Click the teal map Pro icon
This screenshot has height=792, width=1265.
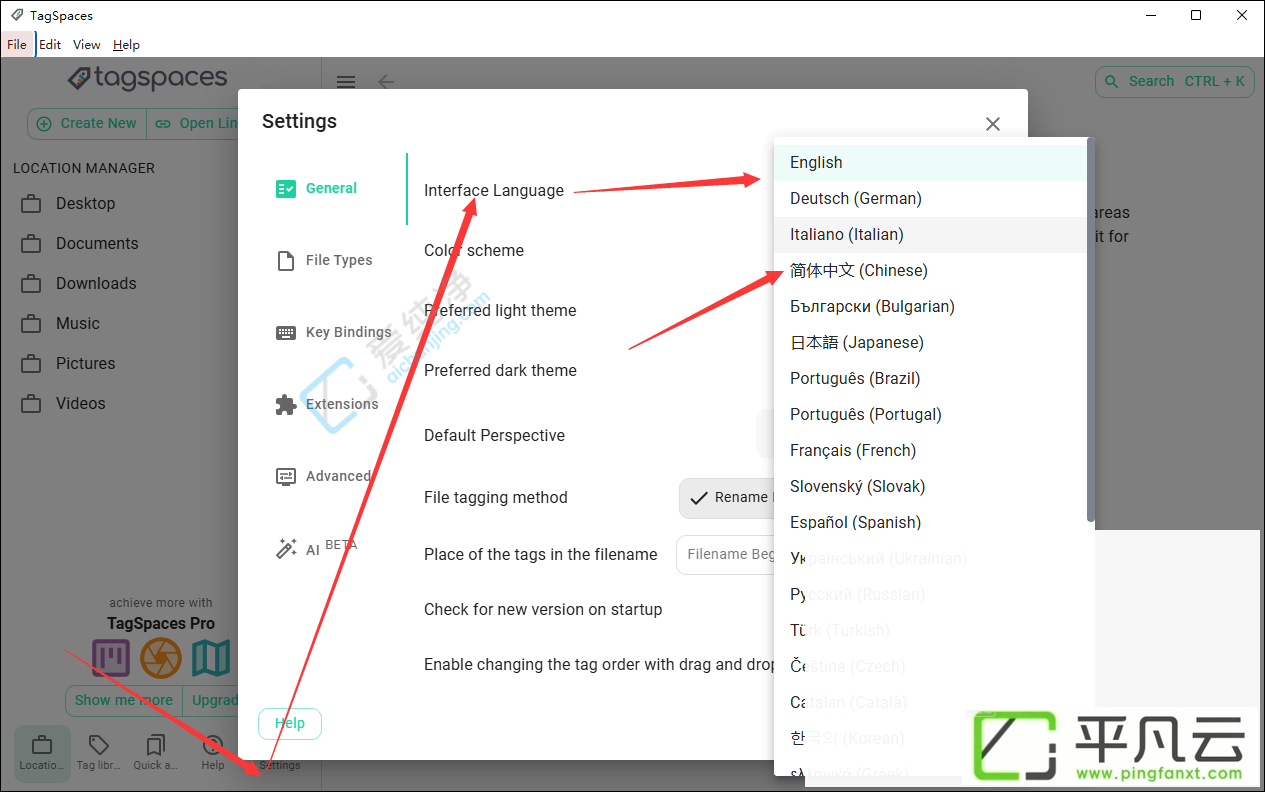pos(211,658)
